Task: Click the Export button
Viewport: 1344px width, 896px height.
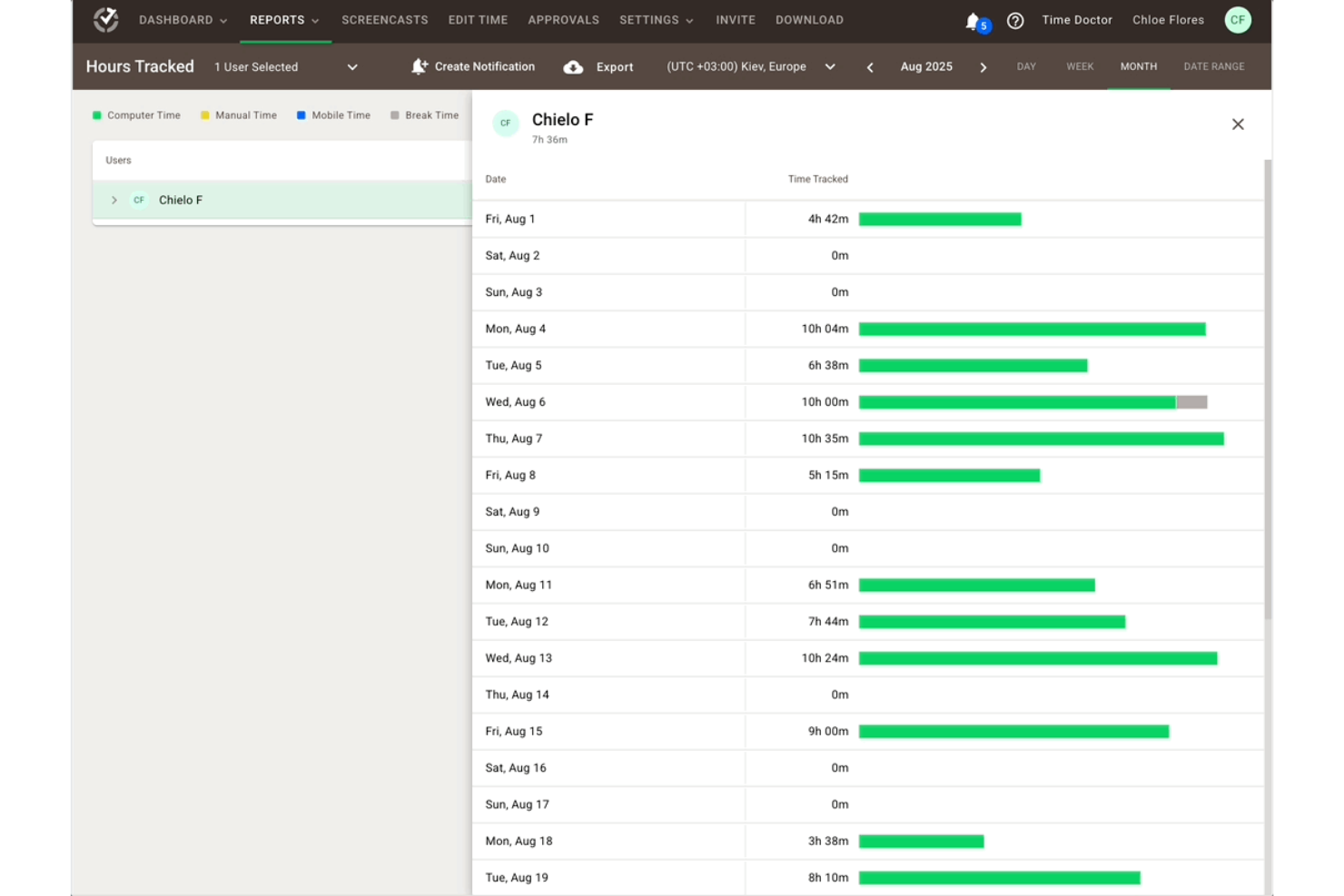Action: tap(615, 66)
